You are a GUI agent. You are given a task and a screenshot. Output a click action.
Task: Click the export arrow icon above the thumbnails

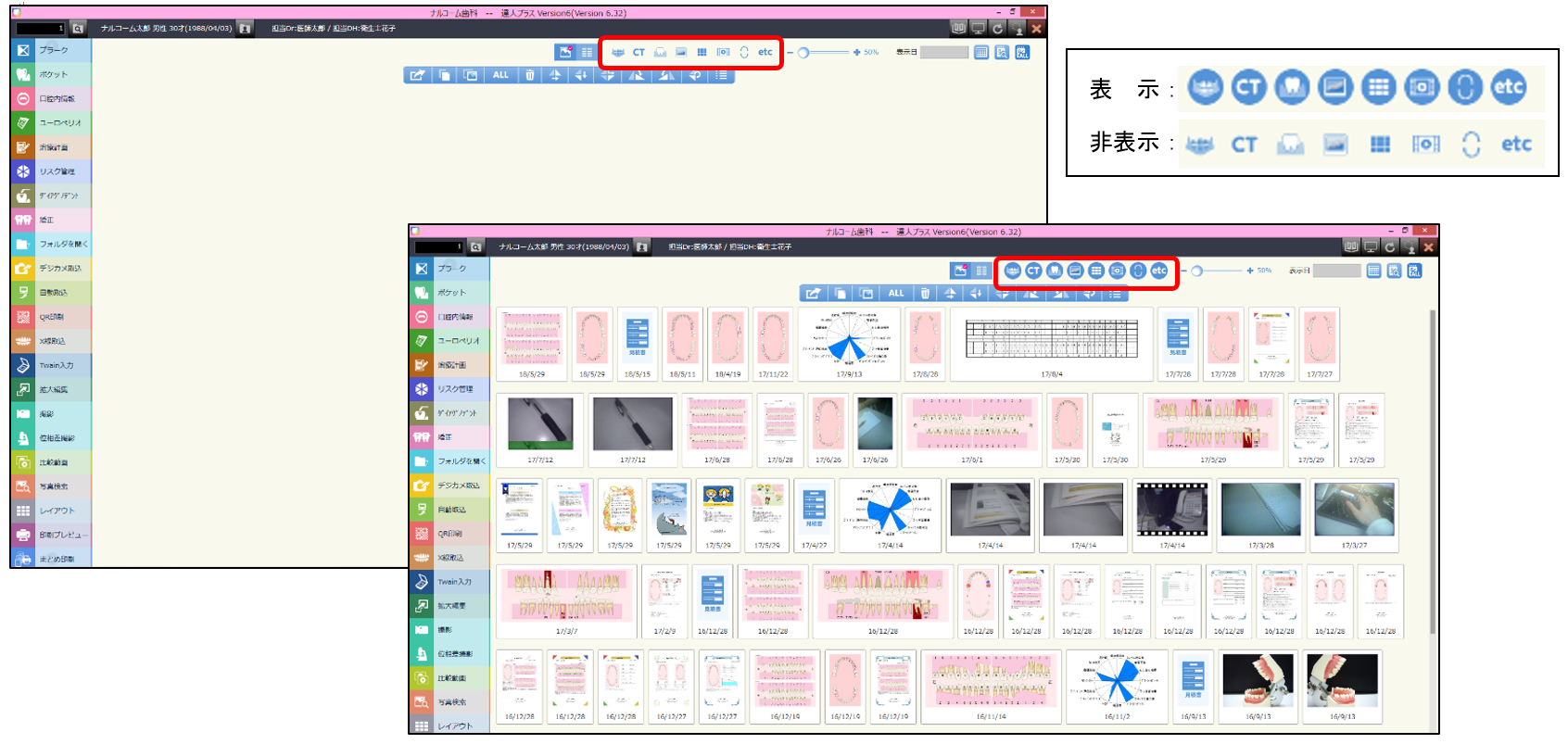point(813,293)
